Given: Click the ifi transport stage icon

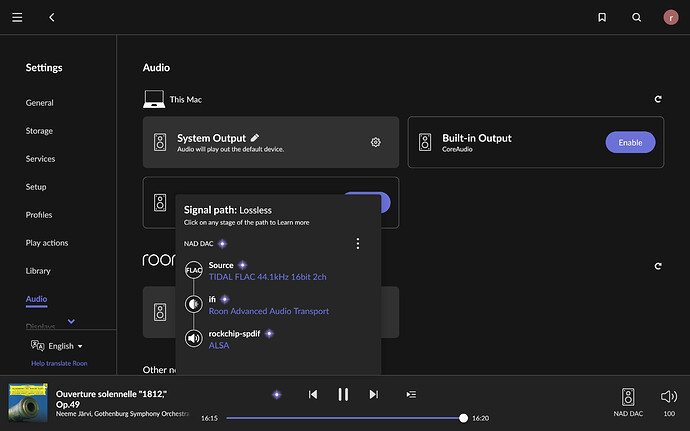Looking at the screenshot, I should pos(194,304).
